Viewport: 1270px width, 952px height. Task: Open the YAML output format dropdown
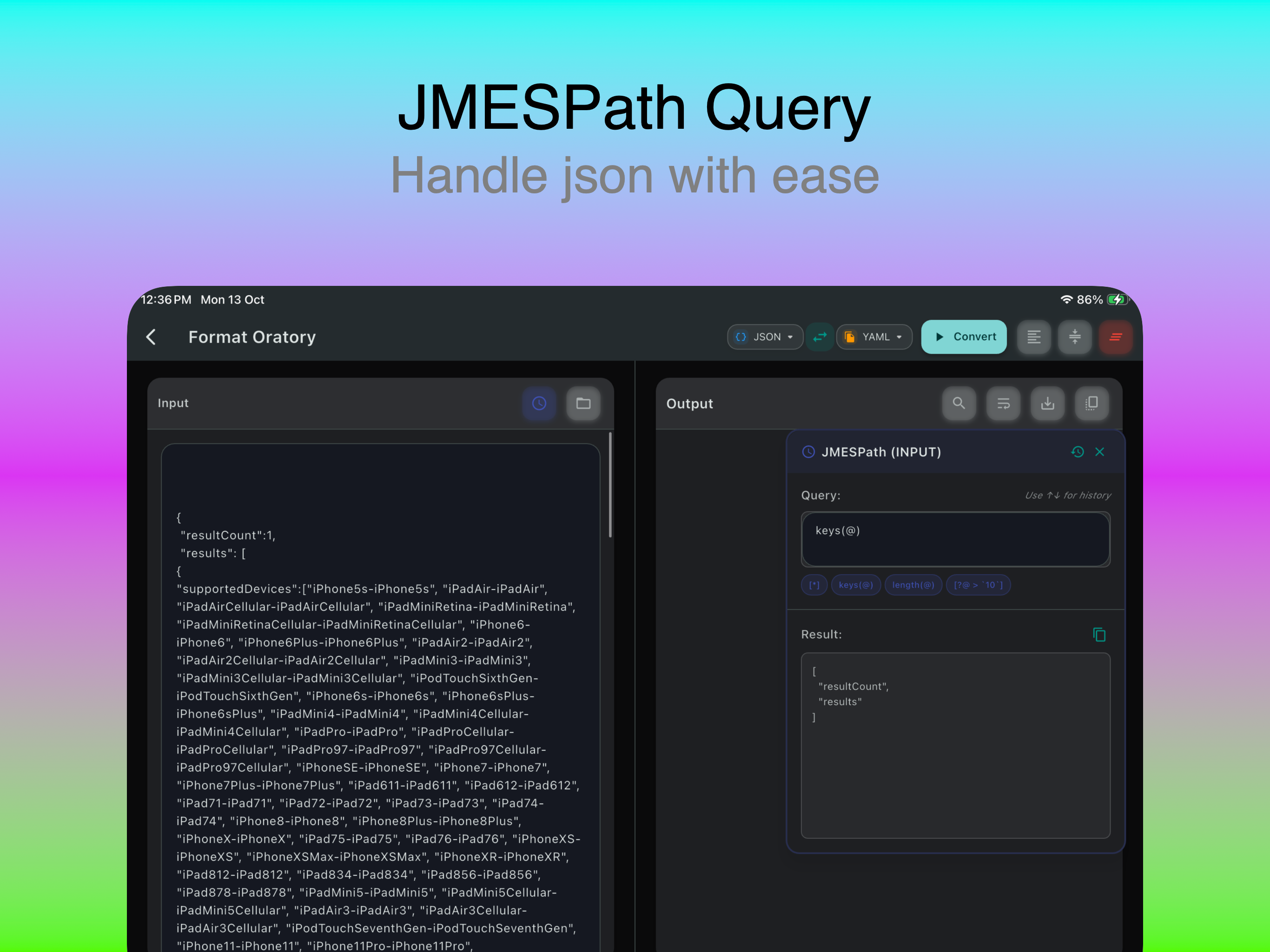874,337
